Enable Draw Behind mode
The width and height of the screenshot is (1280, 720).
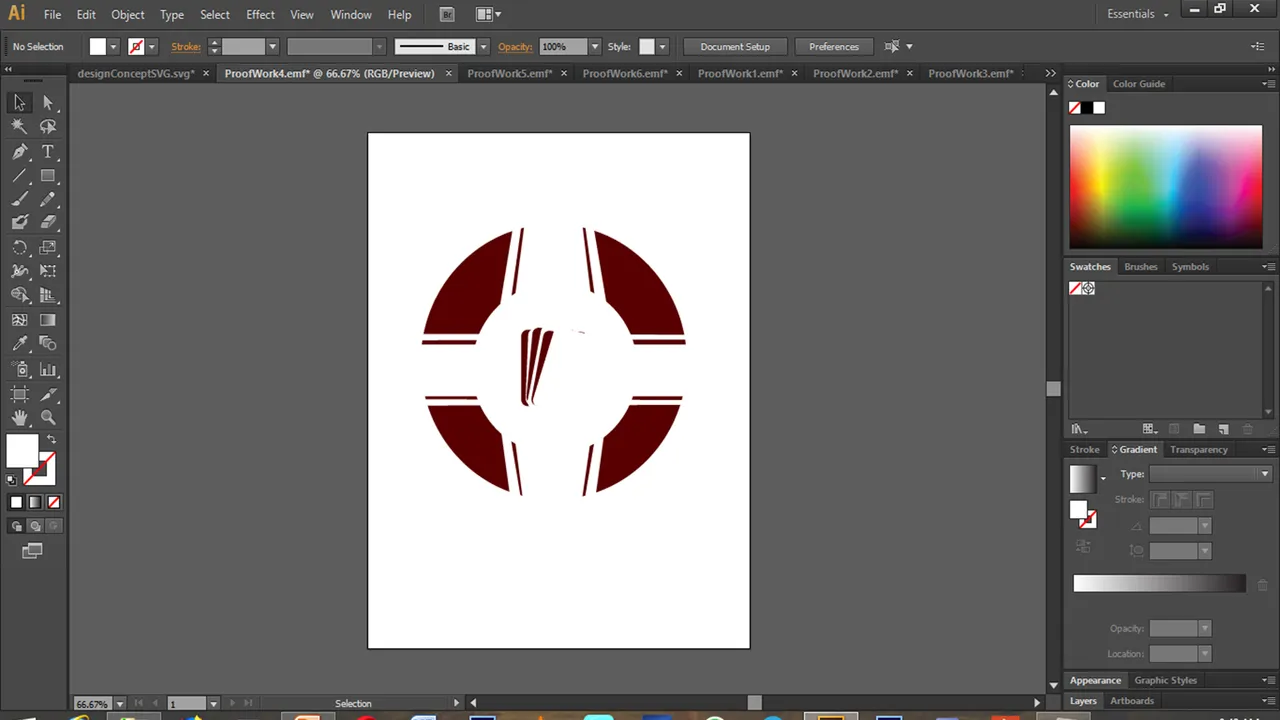(35, 526)
